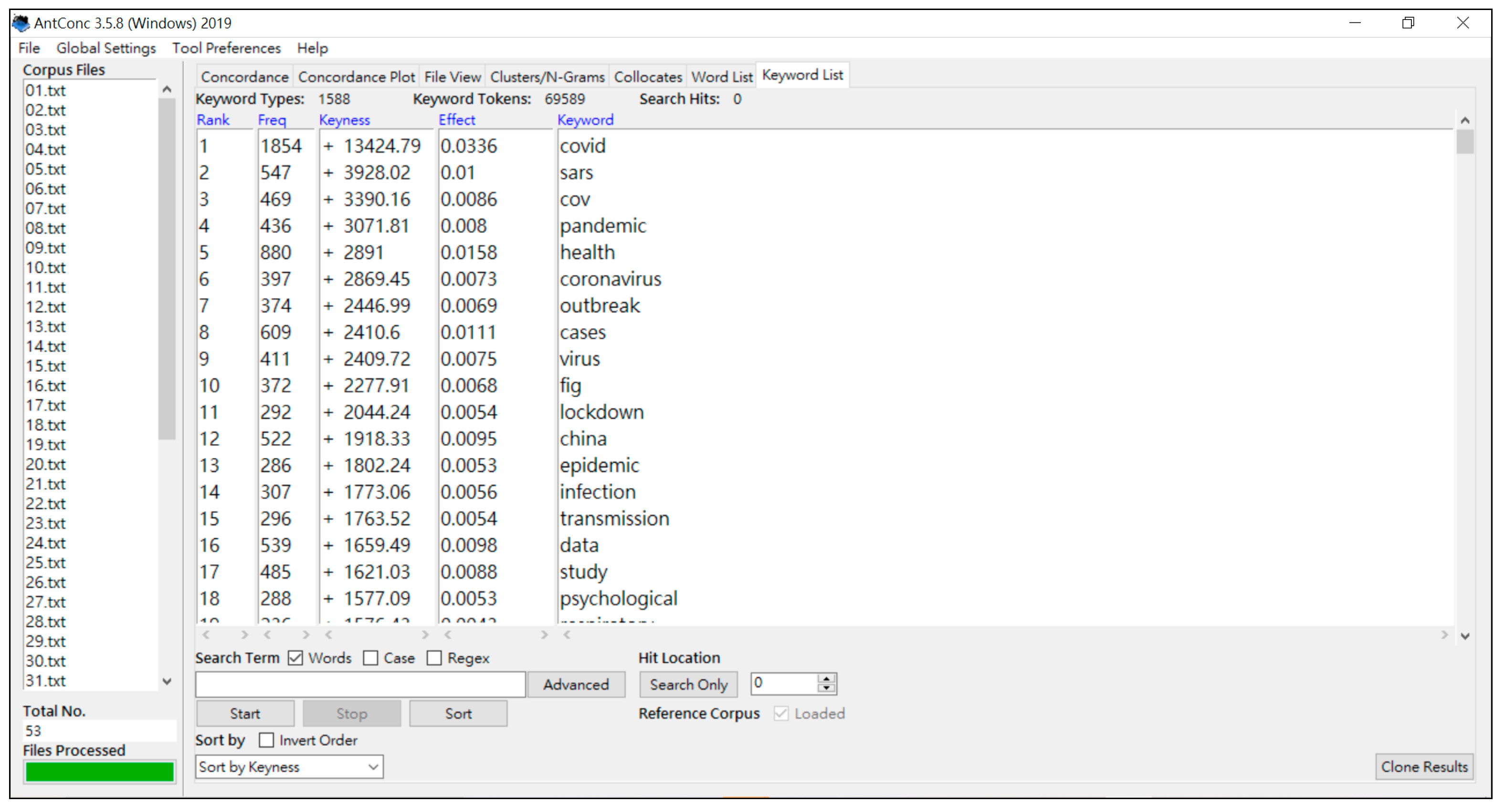
Task: Select the Keyword List tab
Action: pyautogui.click(x=802, y=75)
